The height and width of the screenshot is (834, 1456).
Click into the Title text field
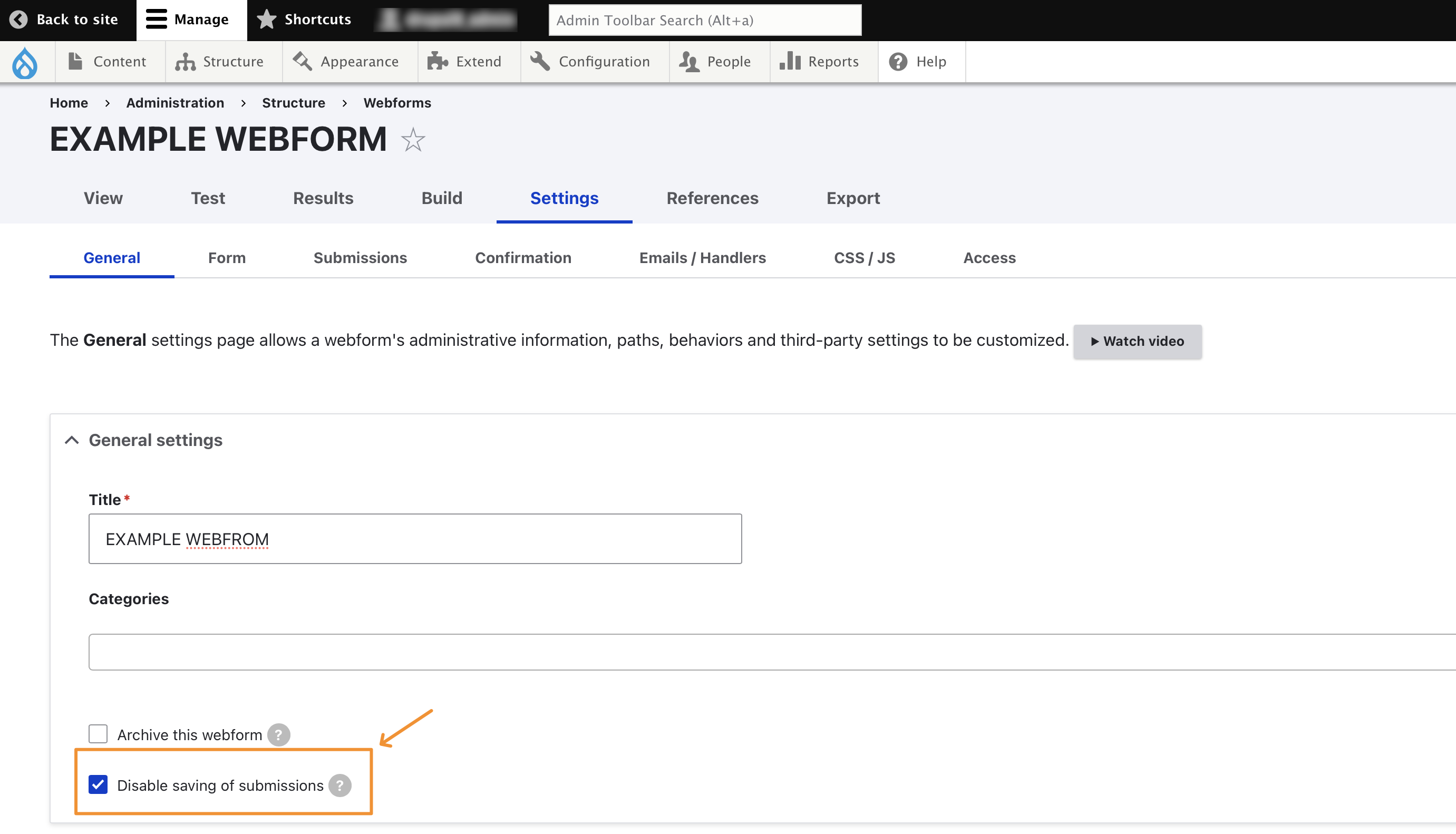[x=415, y=539]
